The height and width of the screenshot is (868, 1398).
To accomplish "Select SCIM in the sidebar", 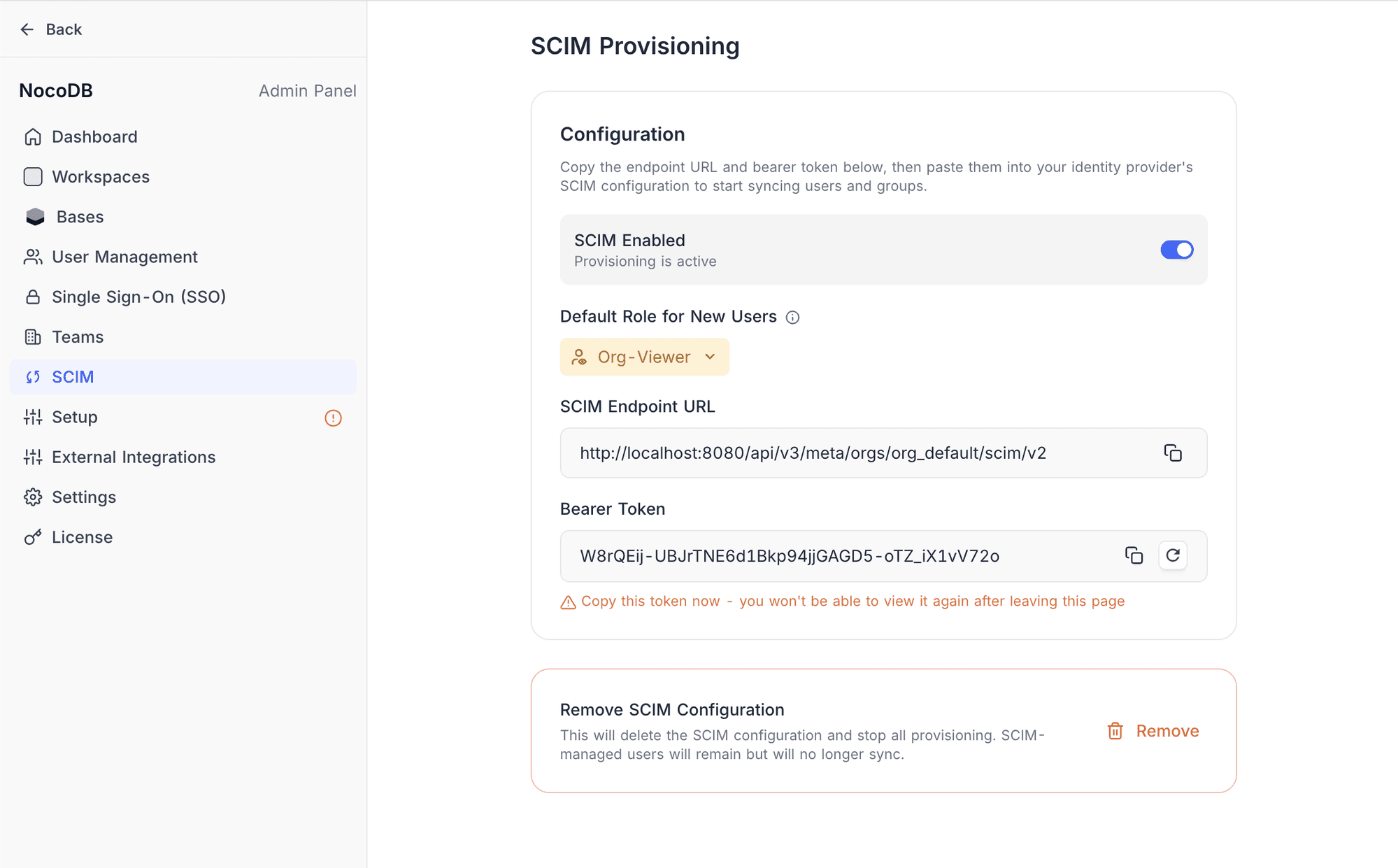I will pos(73,376).
